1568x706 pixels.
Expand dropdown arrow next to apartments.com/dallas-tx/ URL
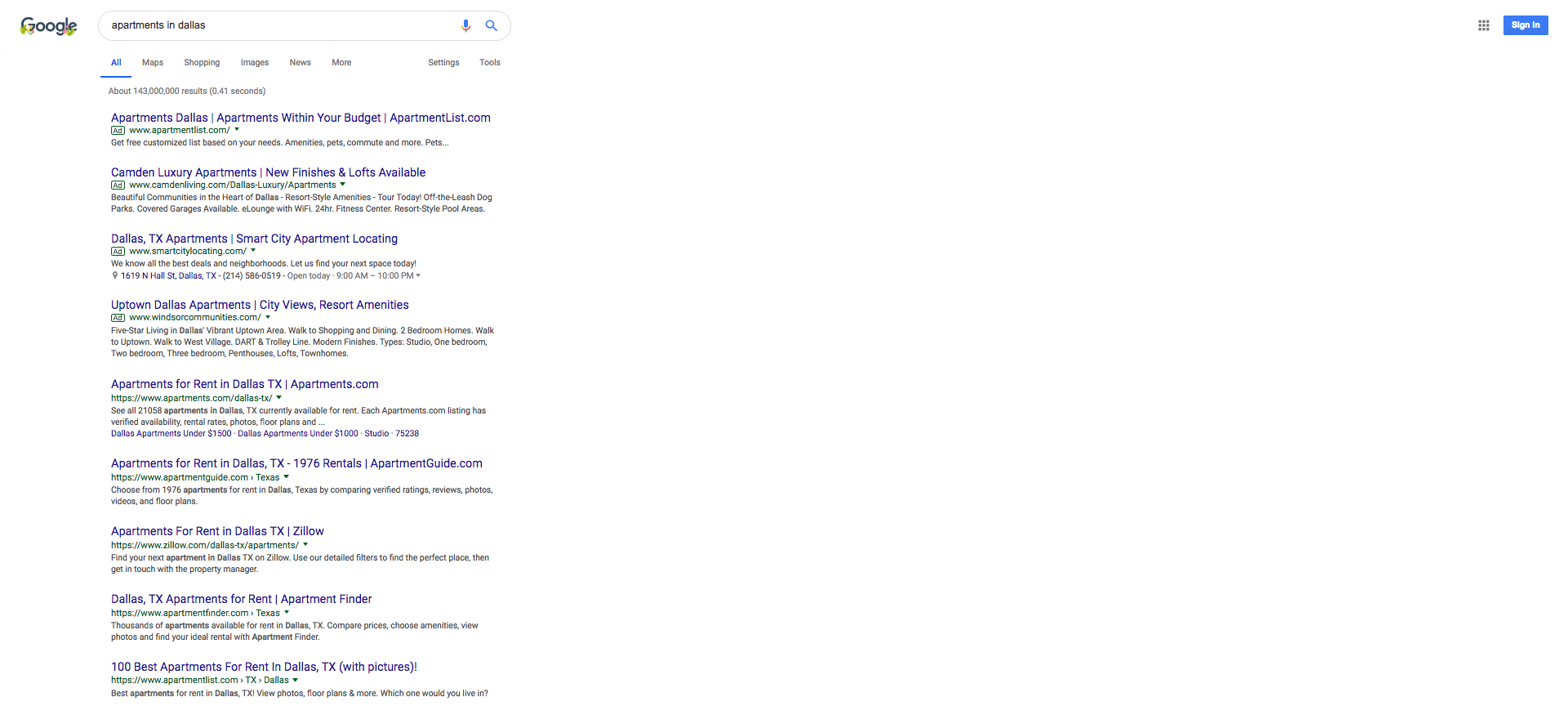coord(278,397)
